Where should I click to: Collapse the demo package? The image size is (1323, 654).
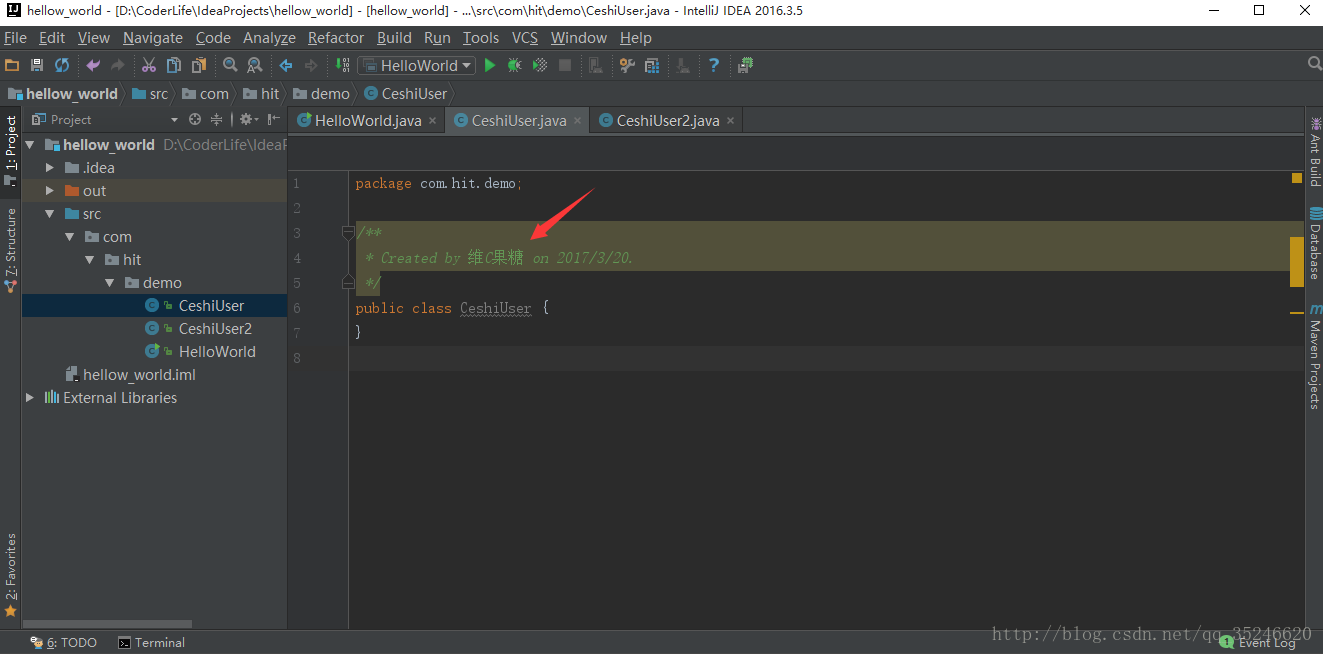110,283
